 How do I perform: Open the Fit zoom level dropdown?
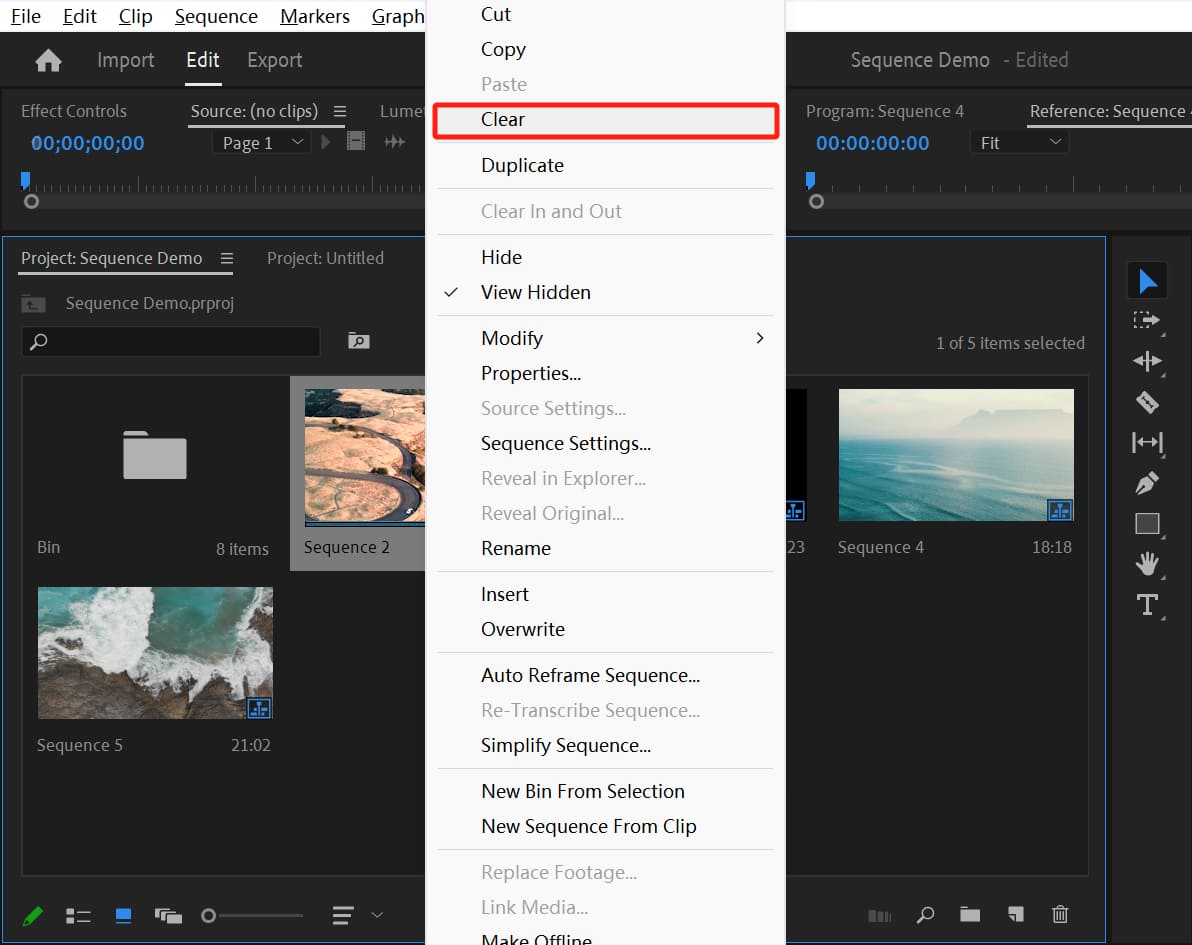point(1019,143)
